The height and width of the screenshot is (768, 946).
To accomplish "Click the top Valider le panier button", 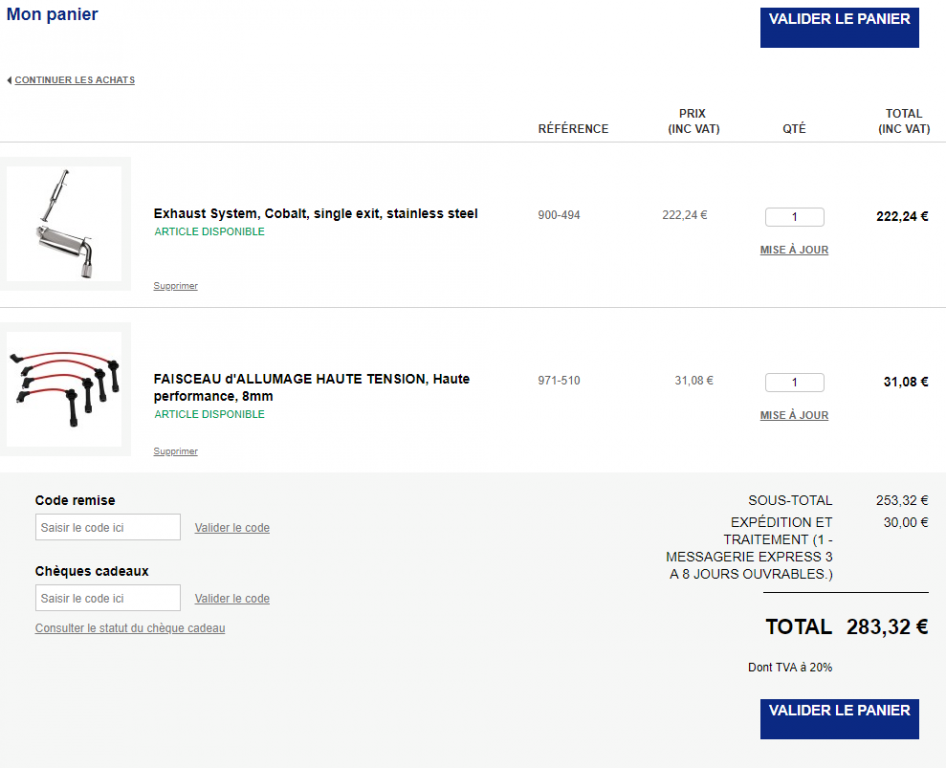I will (x=839, y=28).
